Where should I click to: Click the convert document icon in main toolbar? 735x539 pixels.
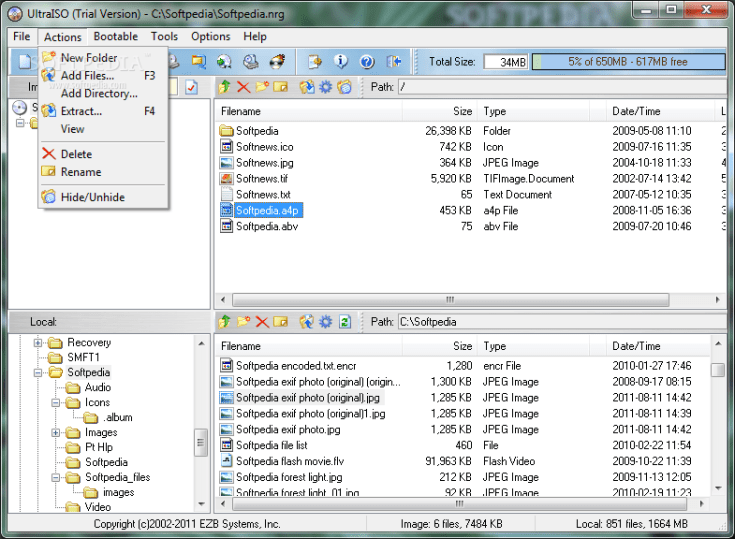pyautogui.click(x=315, y=61)
